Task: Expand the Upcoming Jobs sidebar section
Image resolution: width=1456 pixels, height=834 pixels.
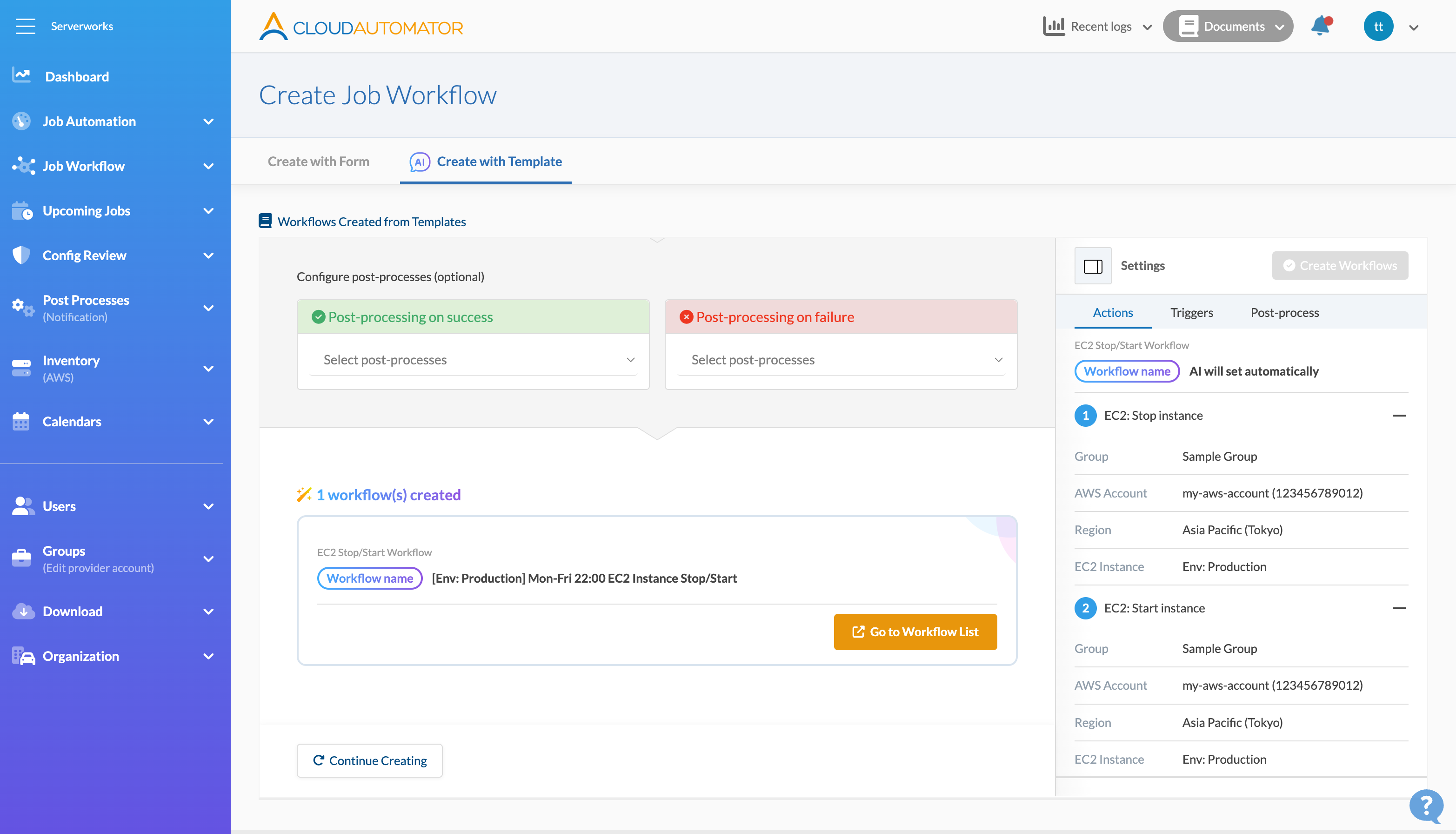Action: point(208,211)
